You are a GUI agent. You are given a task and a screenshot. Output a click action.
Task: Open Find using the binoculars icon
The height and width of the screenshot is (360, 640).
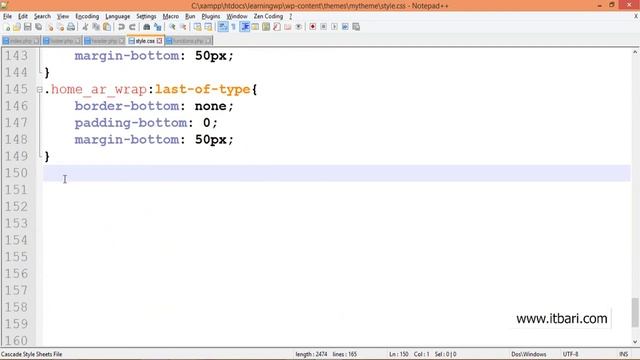[146, 27]
